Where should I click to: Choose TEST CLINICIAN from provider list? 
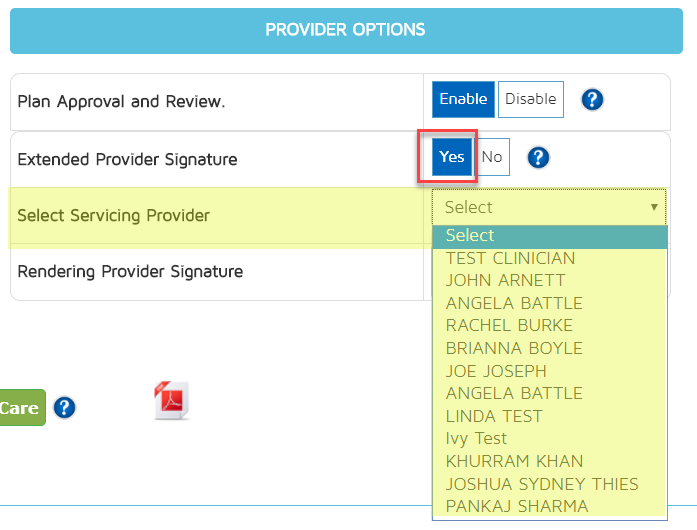pos(510,258)
